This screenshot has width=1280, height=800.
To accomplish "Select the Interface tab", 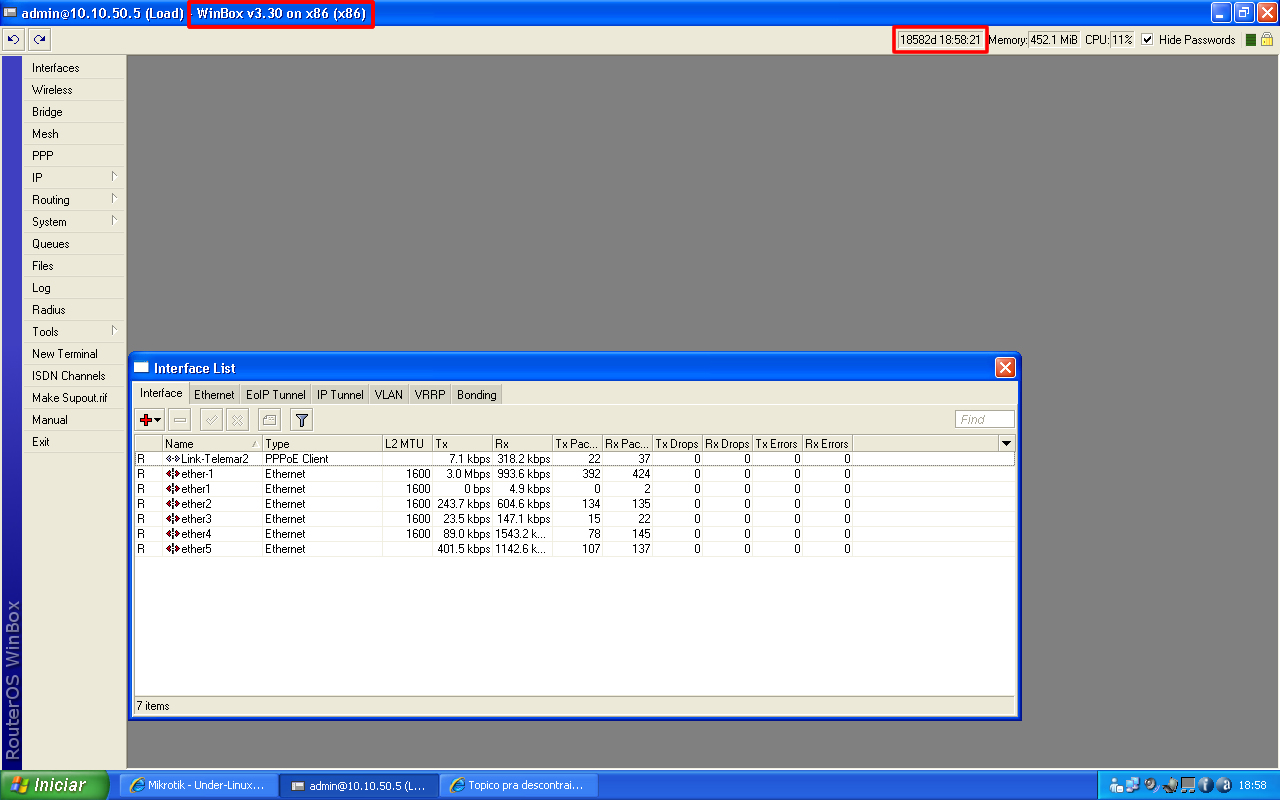I will pyautogui.click(x=161, y=393).
